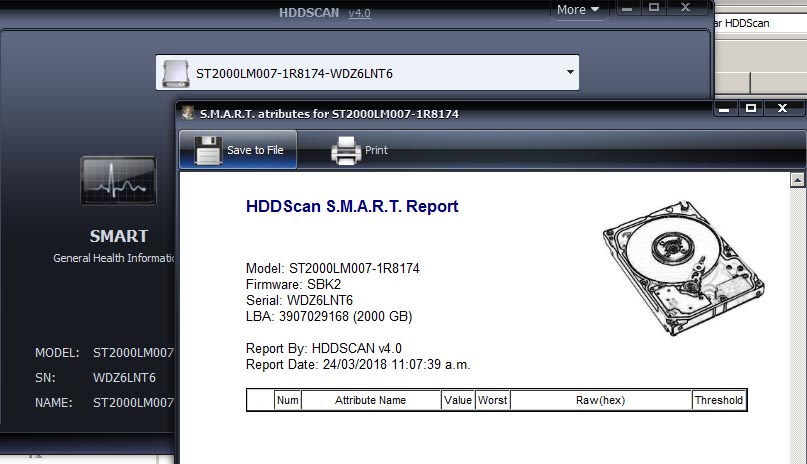Close the S.M.A.R.T. attributes window
807x464 pixels.
(782, 109)
